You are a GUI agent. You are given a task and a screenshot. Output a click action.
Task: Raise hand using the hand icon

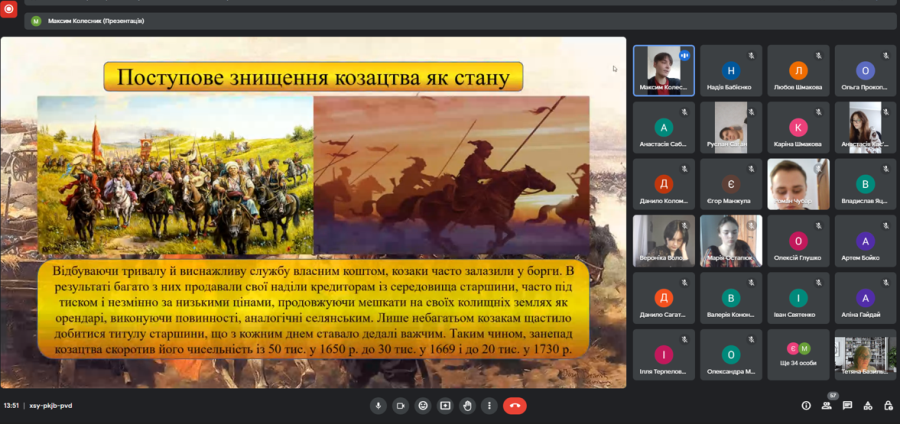coord(467,406)
